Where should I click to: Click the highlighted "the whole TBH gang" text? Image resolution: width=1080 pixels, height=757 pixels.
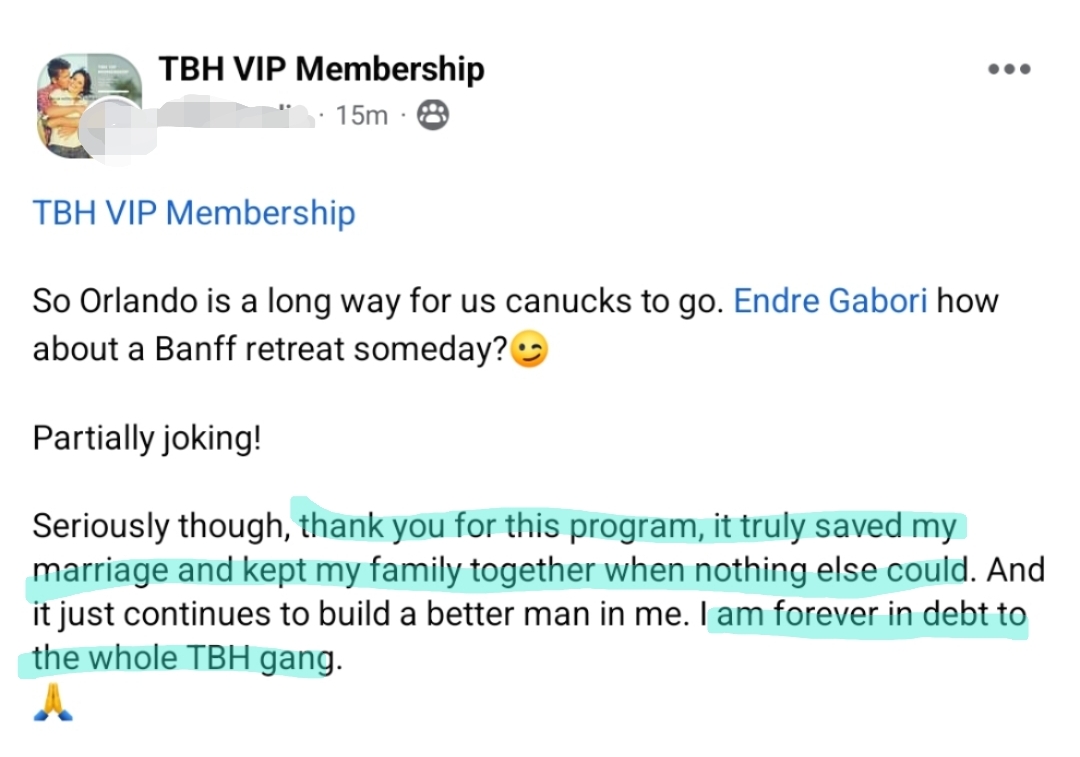182,659
